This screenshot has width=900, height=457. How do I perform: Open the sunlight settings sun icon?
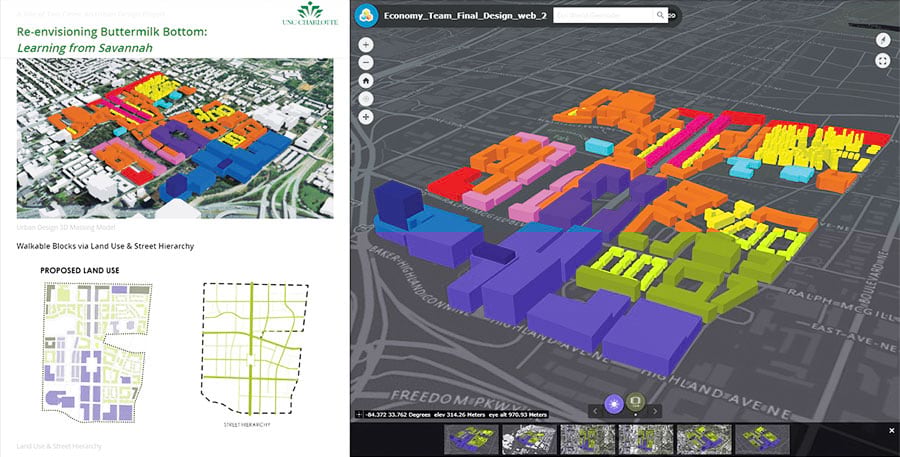[614, 402]
